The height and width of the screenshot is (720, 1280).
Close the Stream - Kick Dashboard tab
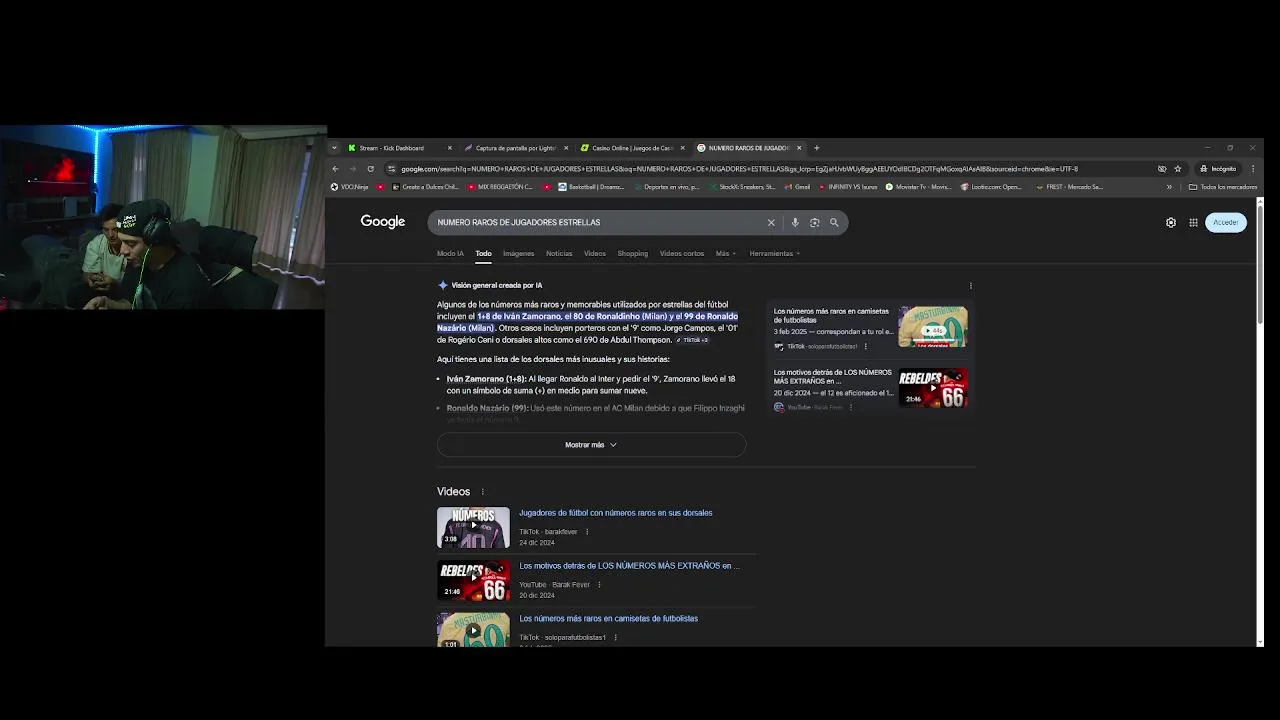coord(450,148)
